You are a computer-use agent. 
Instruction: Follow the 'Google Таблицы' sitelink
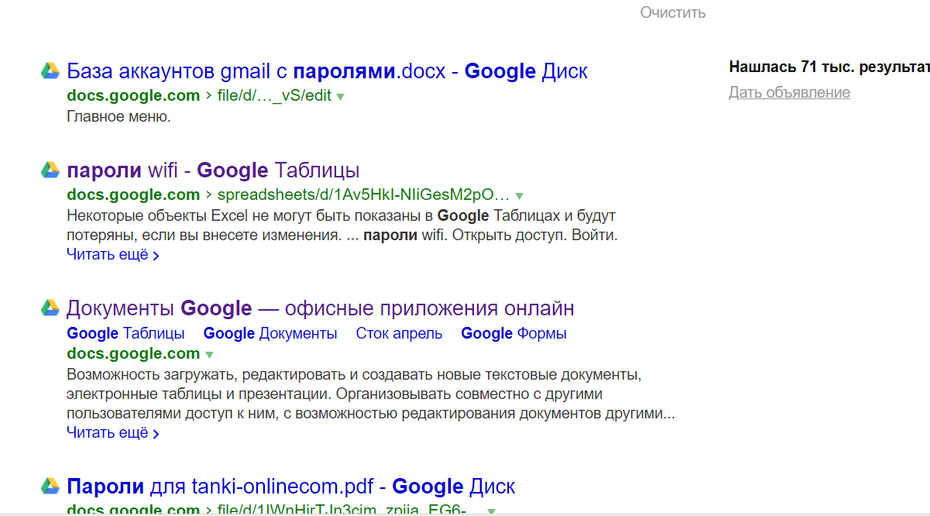(126, 333)
